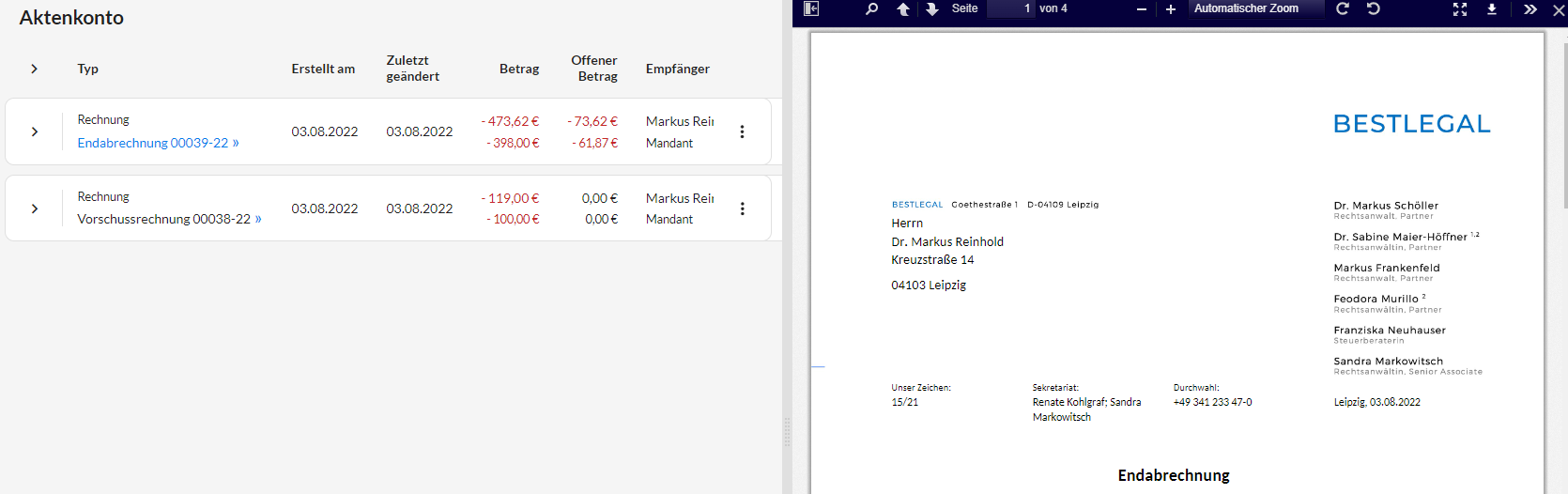Click the BESTLEGAL logo in the PDF
Viewport: 1568px width, 494px height.
(1412, 124)
